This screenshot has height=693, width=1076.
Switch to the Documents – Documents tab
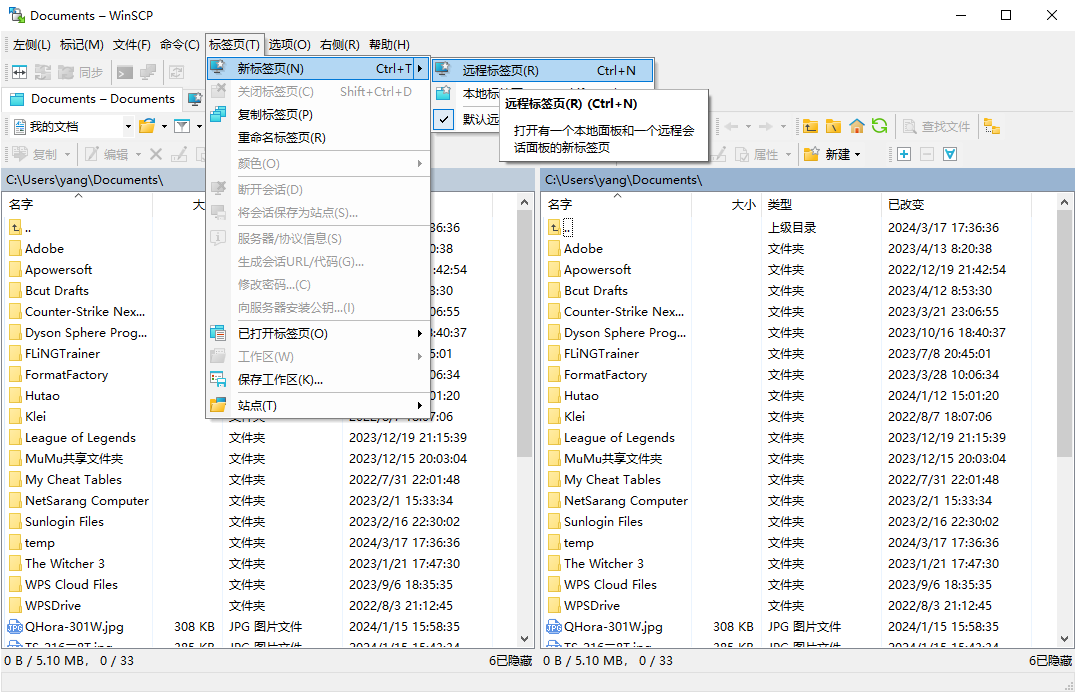tap(93, 99)
